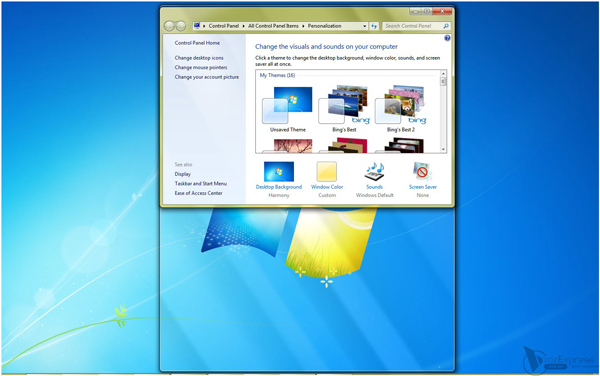Click the address bar refresh icon
Image resolution: width=600 pixels, height=376 pixels.
coord(374,26)
